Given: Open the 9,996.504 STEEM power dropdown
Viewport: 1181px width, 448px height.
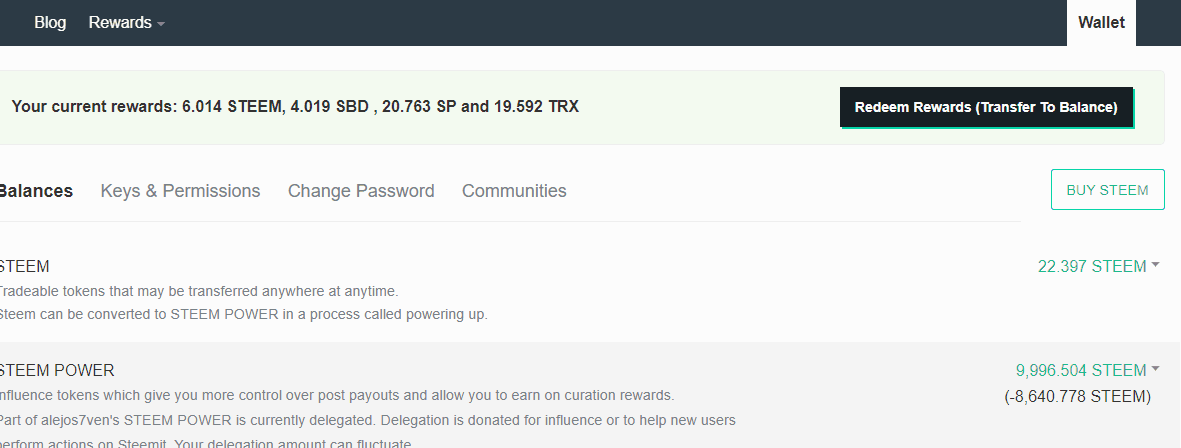Looking at the screenshot, I should click(1087, 370).
